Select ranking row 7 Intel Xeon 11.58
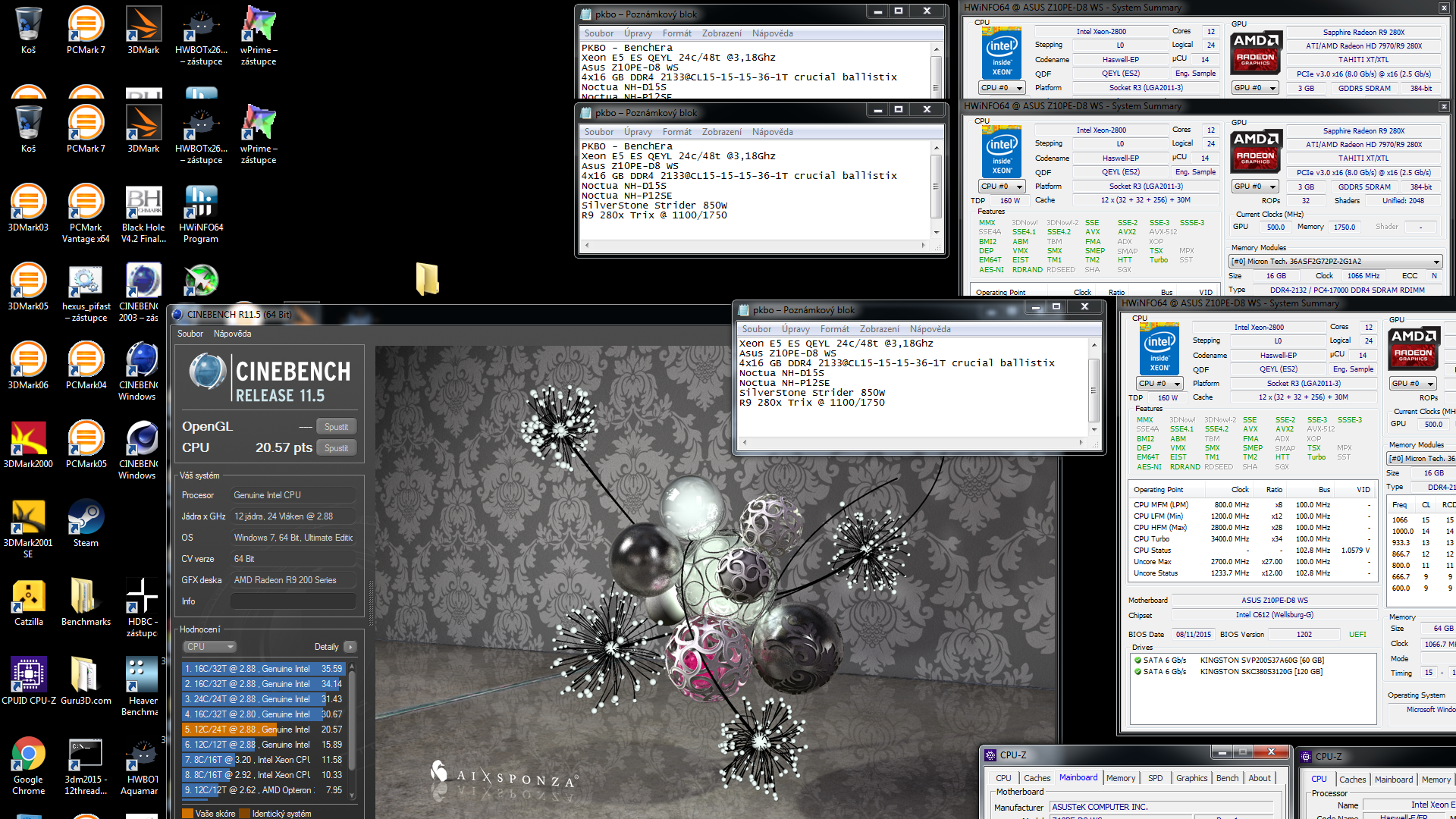The height and width of the screenshot is (819, 1456). pyautogui.click(x=263, y=760)
